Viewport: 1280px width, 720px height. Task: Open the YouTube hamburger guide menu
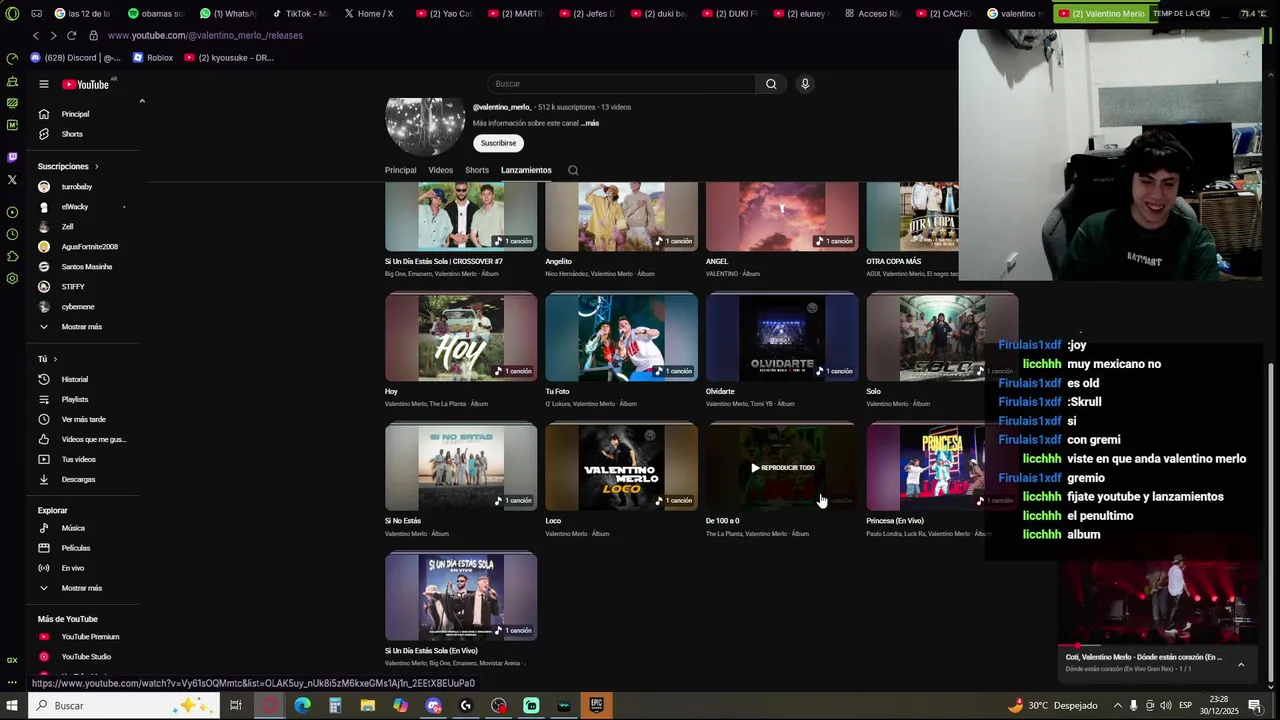pyautogui.click(x=43, y=84)
